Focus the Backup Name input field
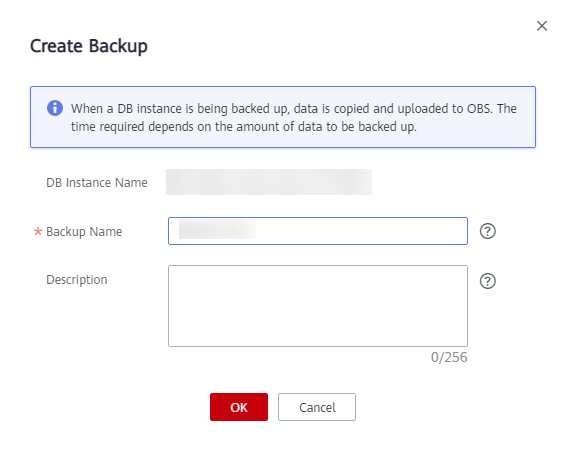This screenshot has height=450, width=566. click(318, 231)
